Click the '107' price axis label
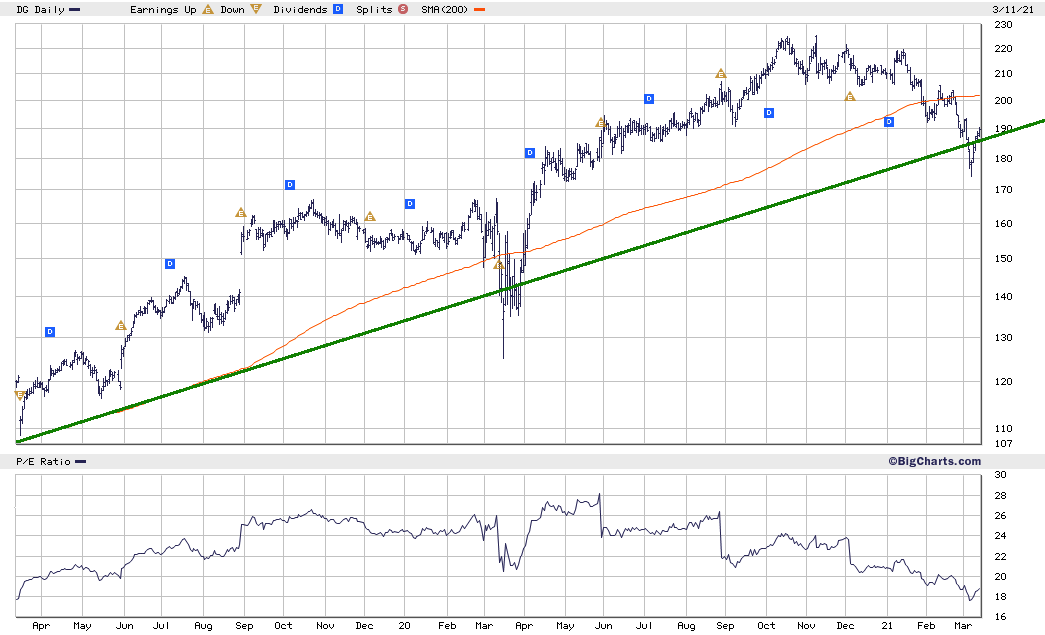The image size is (1045, 635). click(1003, 444)
